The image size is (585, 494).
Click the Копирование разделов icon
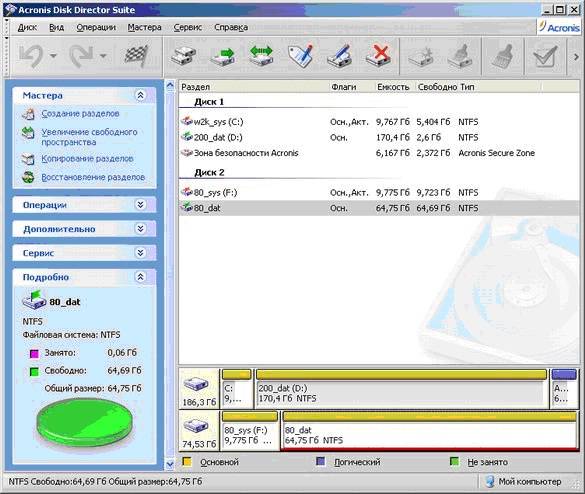point(28,159)
